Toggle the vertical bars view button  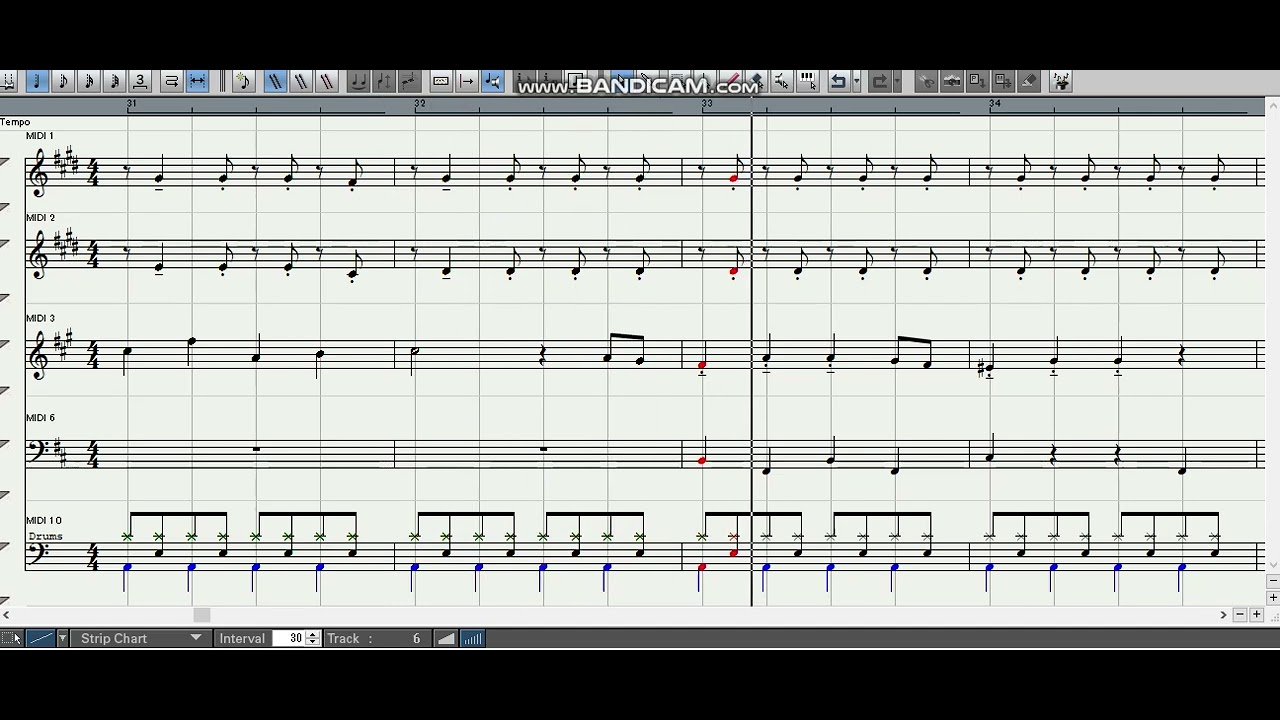473,638
